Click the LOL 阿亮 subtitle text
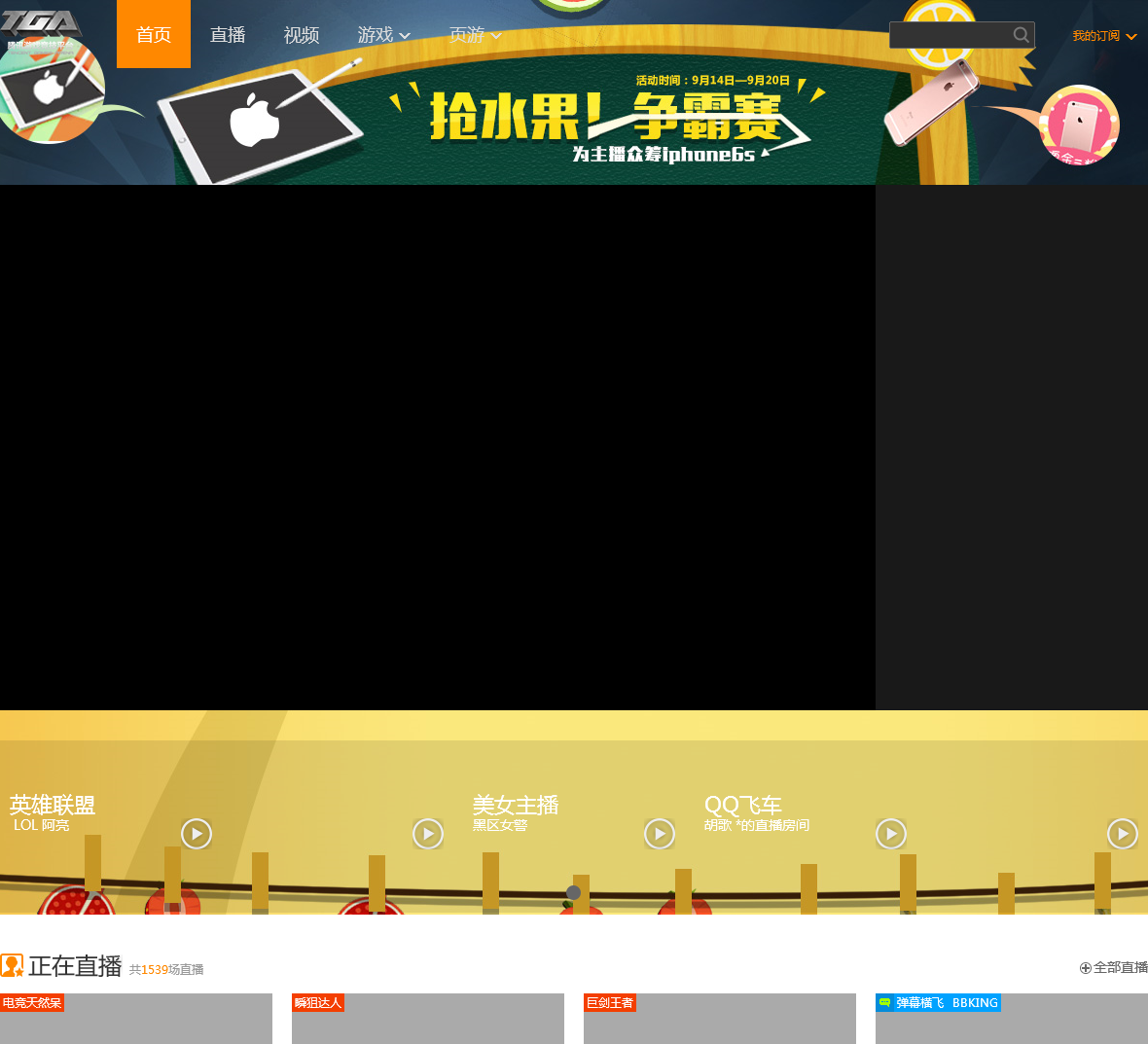The width and height of the screenshot is (1148, 1044). (41, 825)
